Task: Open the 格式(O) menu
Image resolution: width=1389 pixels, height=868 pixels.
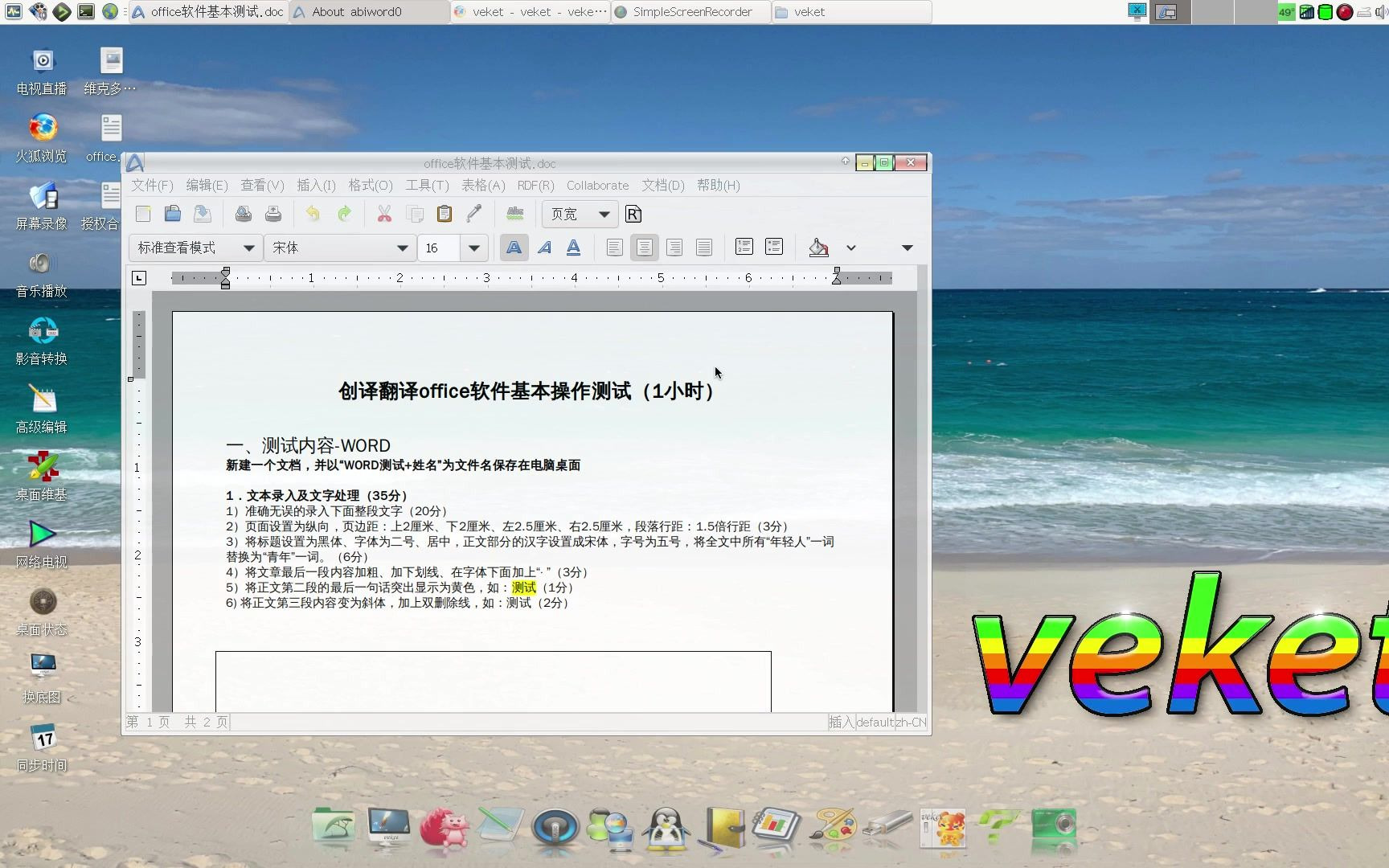Action: click(x=371, y=185)
